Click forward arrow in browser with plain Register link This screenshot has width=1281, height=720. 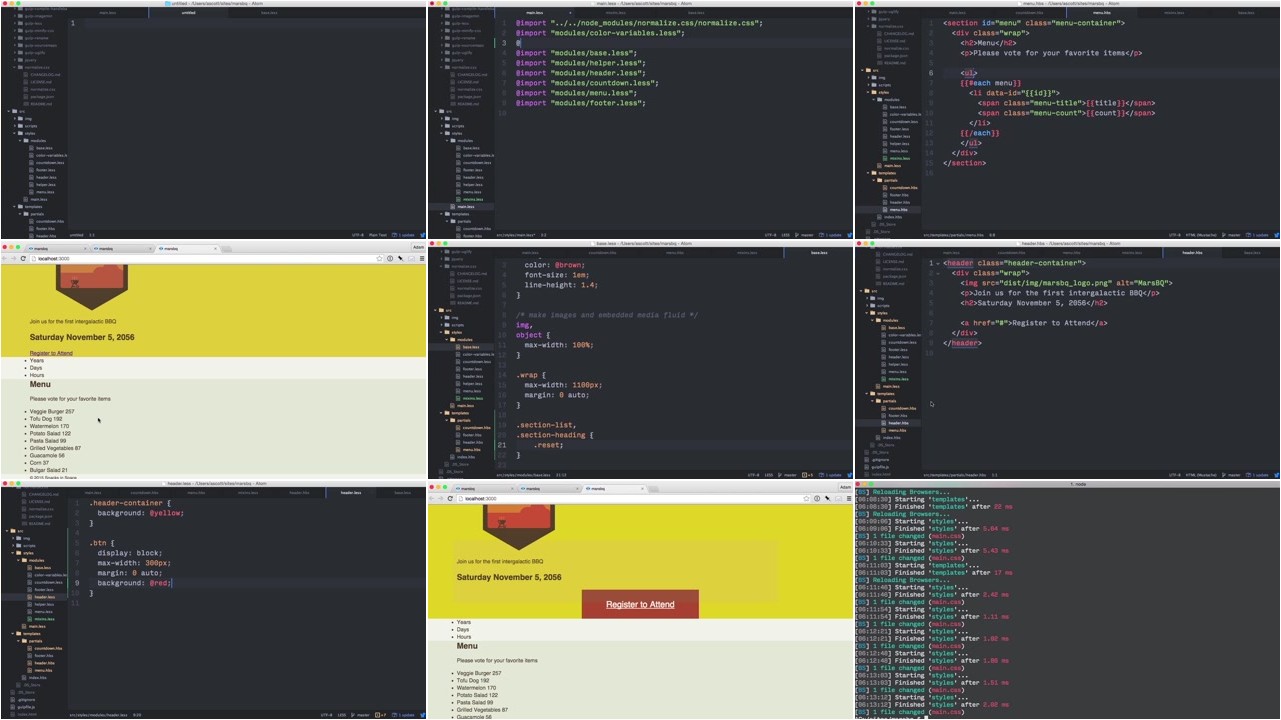coord(14,258)
